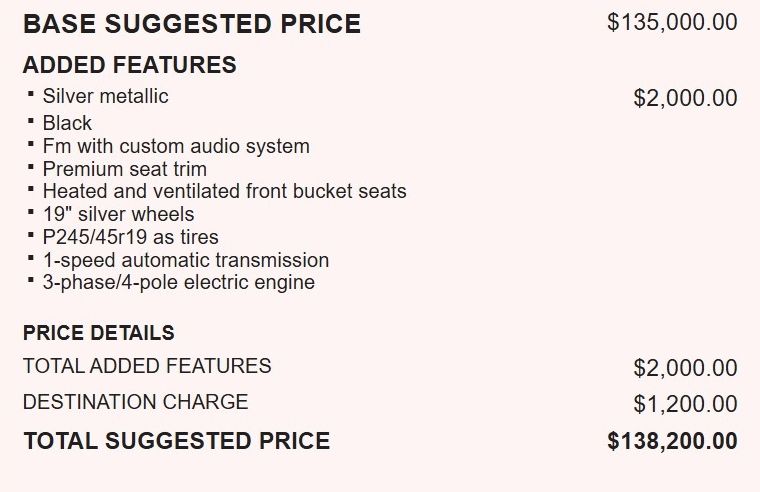760x492 pixels.
Task: Click the Price Details heading
Action: click(x=98, y=333)
